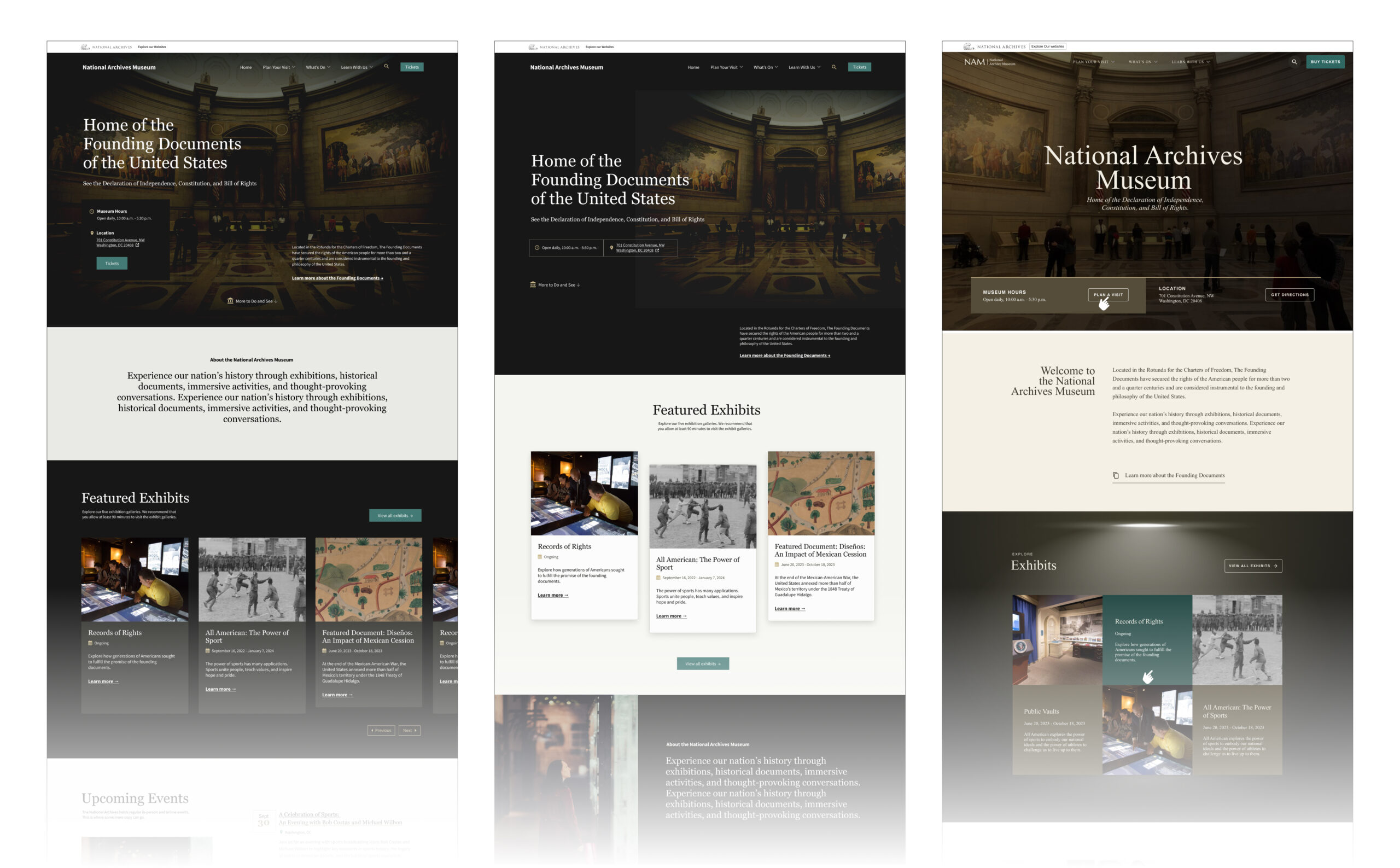The height and width of the screenshot is (868, 1400).
Task: Open Diseños map painting thumbnail in left mockup
Action: 369,580
